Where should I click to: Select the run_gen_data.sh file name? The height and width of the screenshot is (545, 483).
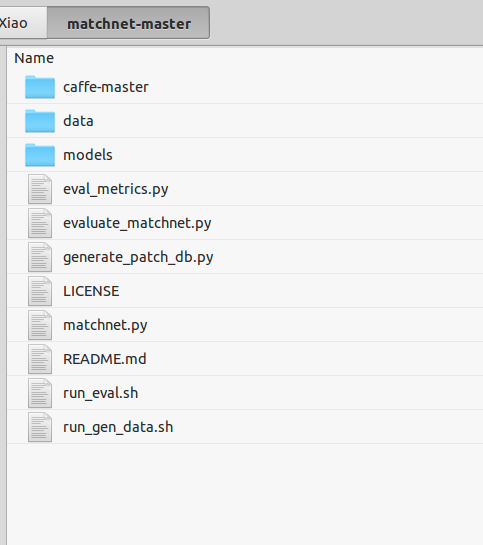(x=118, y=428)
